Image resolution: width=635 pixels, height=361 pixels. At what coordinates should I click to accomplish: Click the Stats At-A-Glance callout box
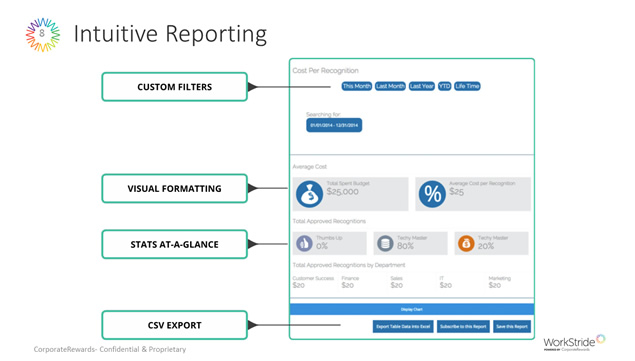point(175,244)
